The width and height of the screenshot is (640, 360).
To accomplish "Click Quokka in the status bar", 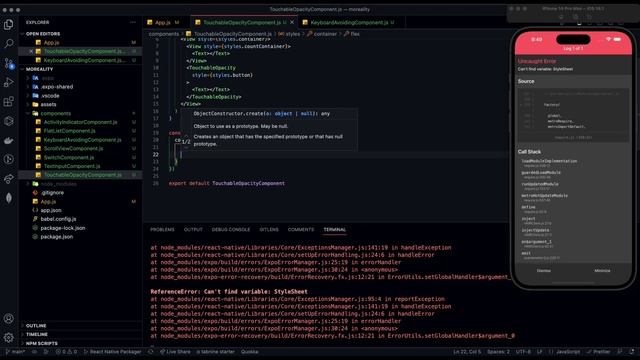I will click(249, 352).
